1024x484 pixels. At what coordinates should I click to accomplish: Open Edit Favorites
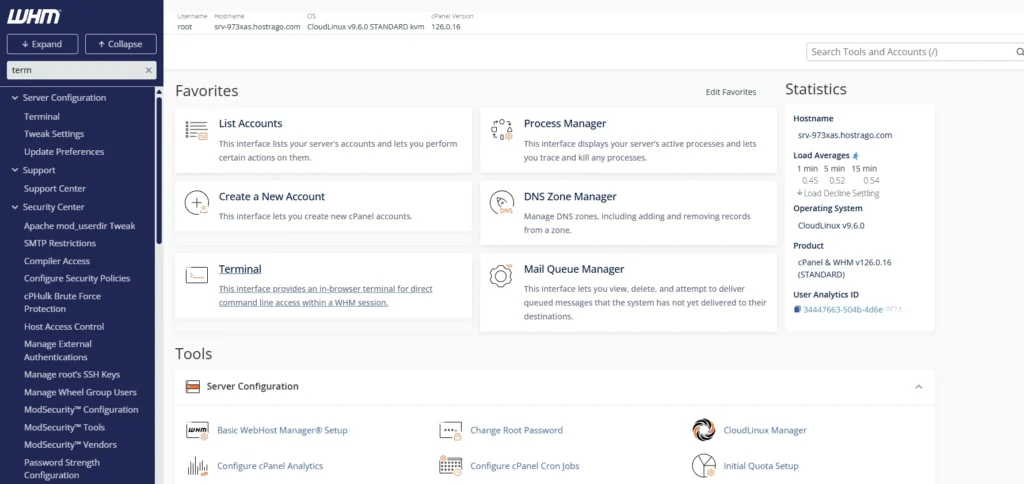(x=731, y=92)
